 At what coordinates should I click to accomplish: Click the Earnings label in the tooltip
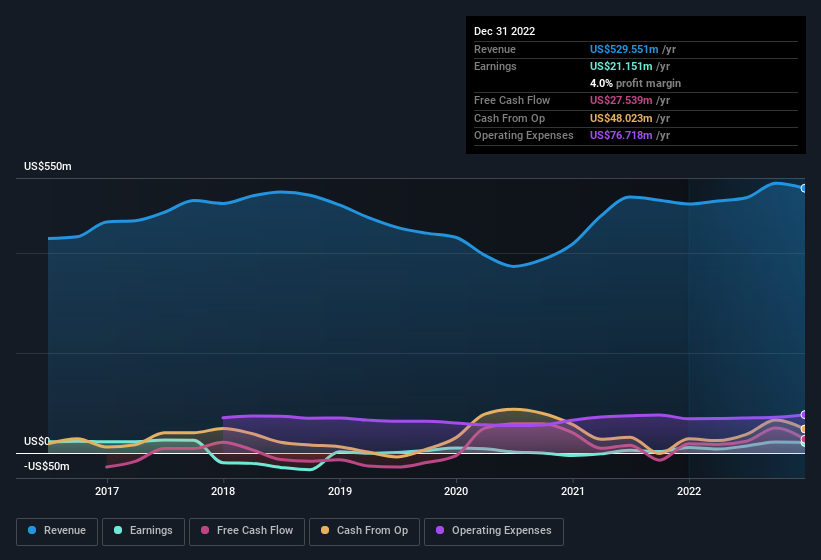[495, 66]
